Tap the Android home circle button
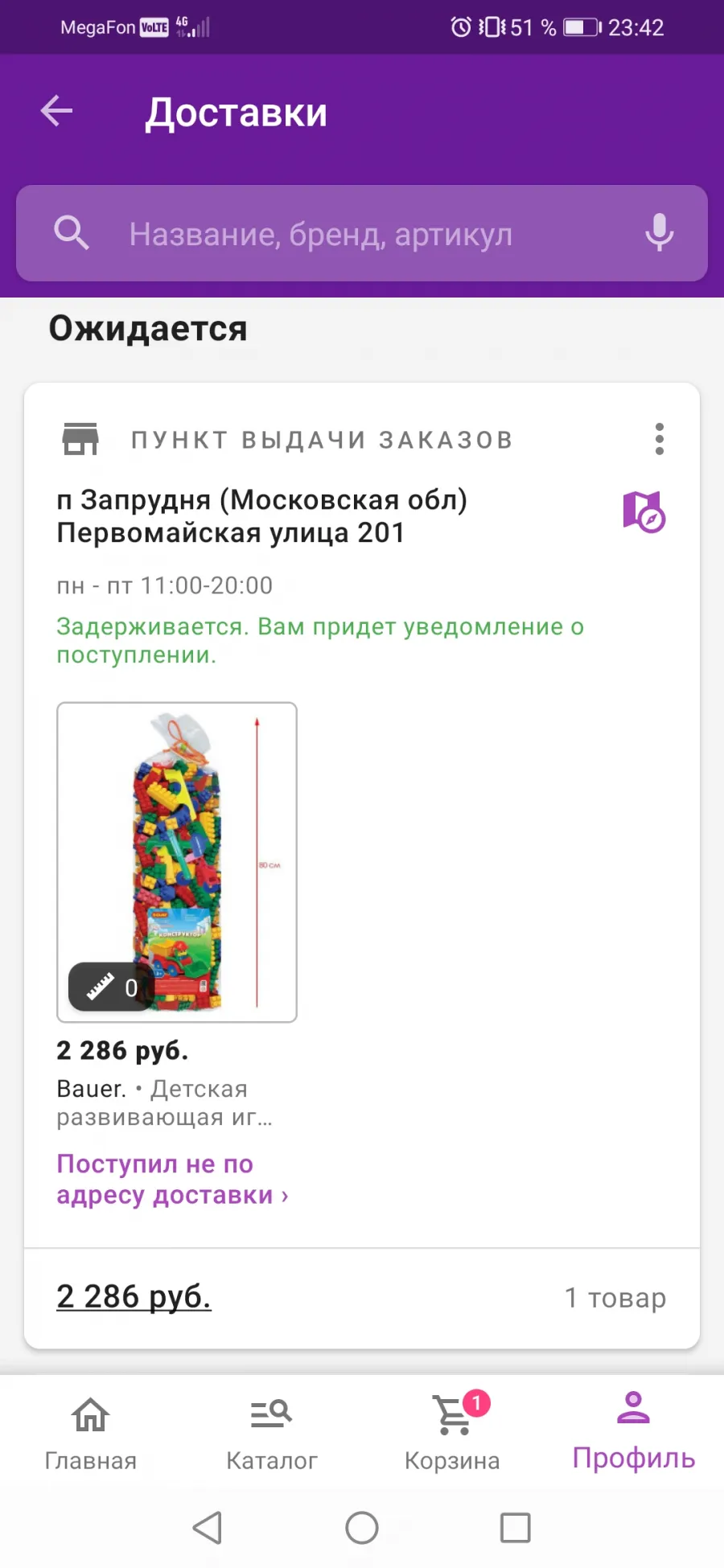The height and width of the screenshot is (1568, 724). click(362, 1528)
